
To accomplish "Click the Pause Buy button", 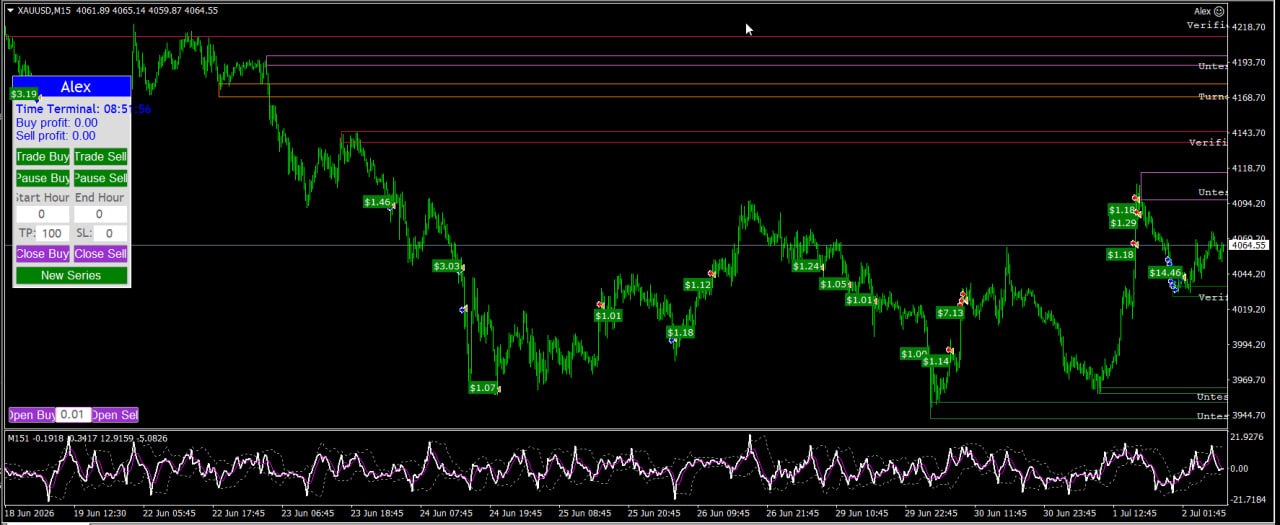I will tap(43, 178).
